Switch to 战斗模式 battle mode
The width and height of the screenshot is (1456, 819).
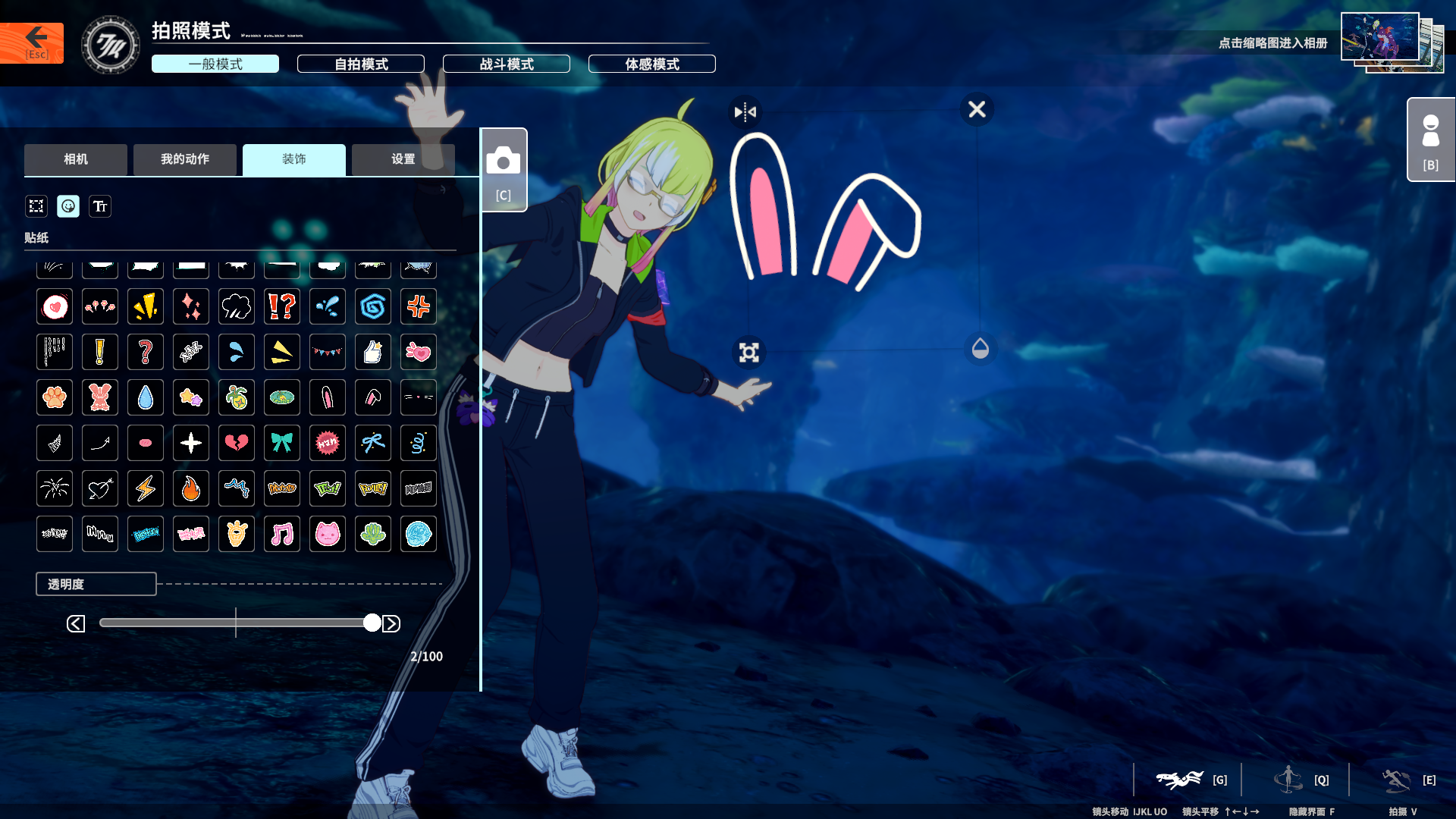point(507,64)
